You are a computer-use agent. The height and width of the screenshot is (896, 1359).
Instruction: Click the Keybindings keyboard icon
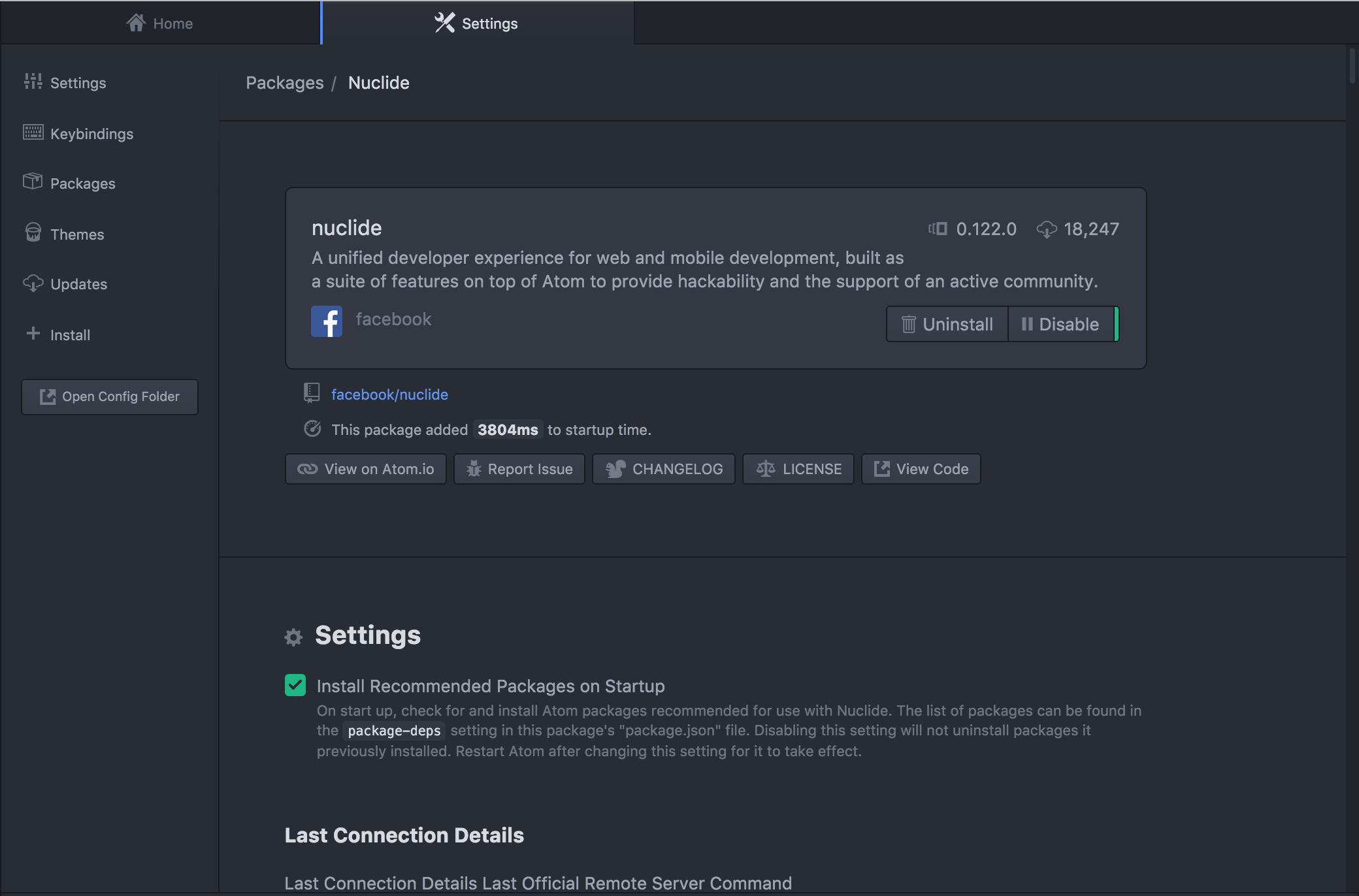click(x=33, y=133)
